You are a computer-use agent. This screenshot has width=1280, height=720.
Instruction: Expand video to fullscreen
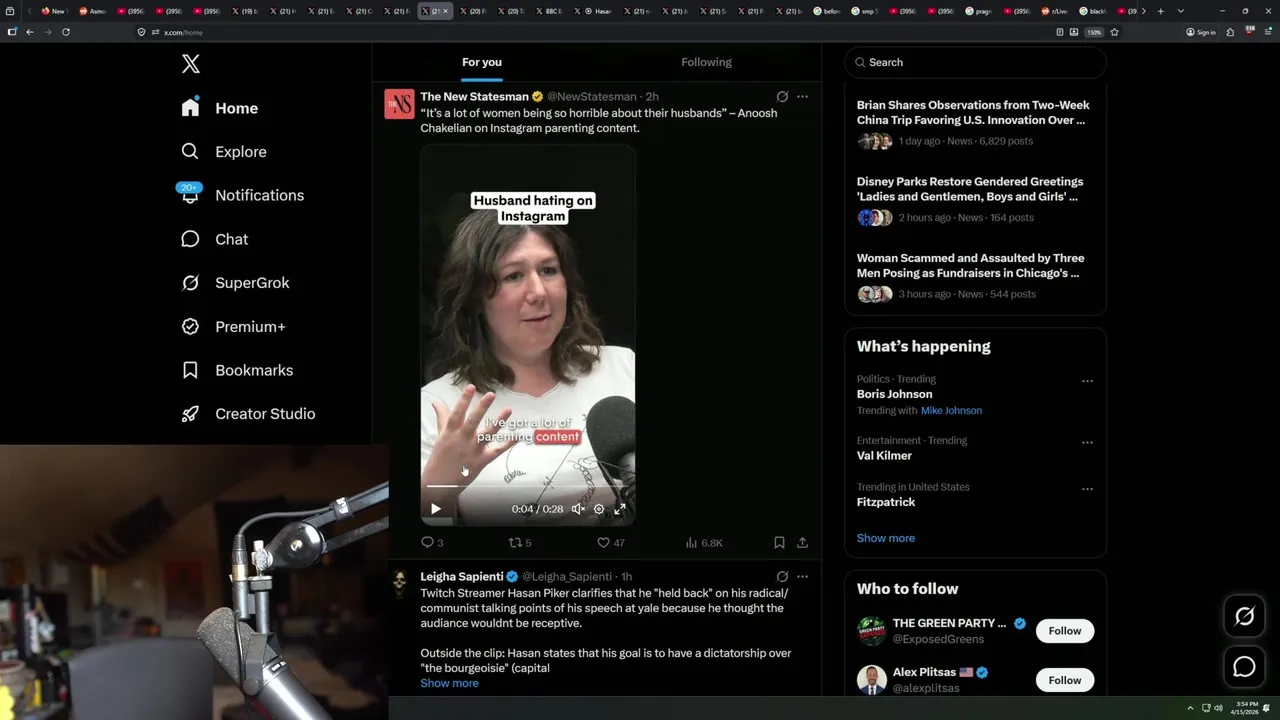tap(620, 509)
